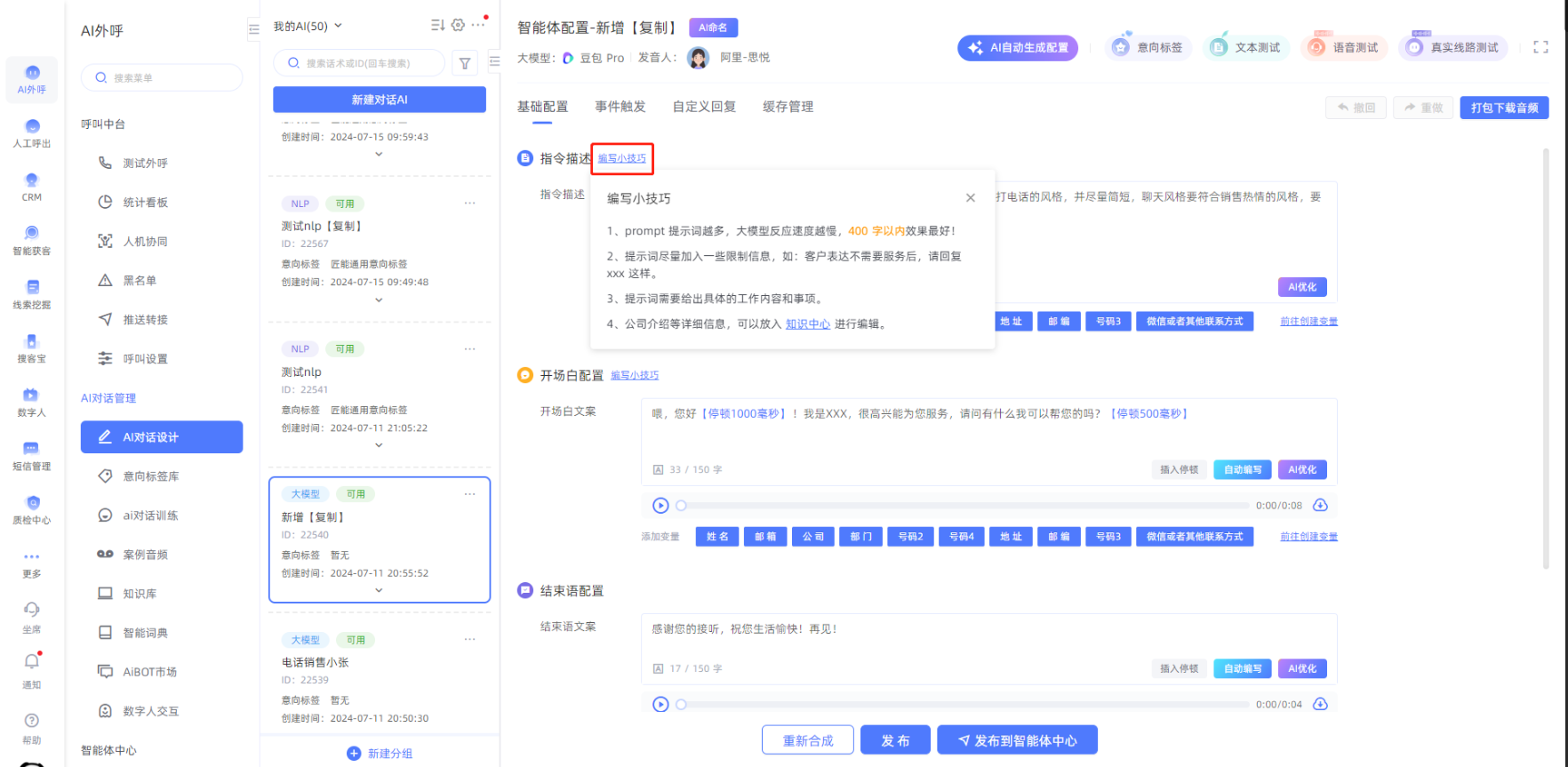Open the 人工呼出 sidebar module

(x=32, y=133)
